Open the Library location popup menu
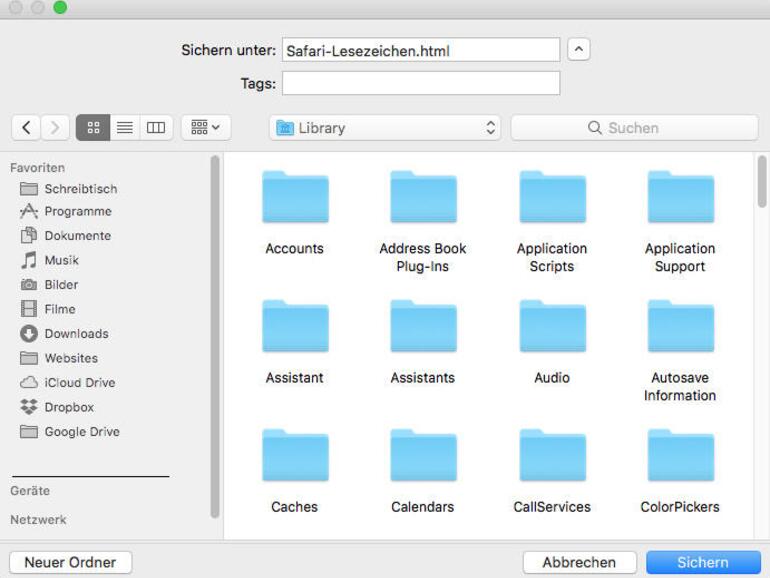The width and height of the screenshot is (770, 578). 385,128
